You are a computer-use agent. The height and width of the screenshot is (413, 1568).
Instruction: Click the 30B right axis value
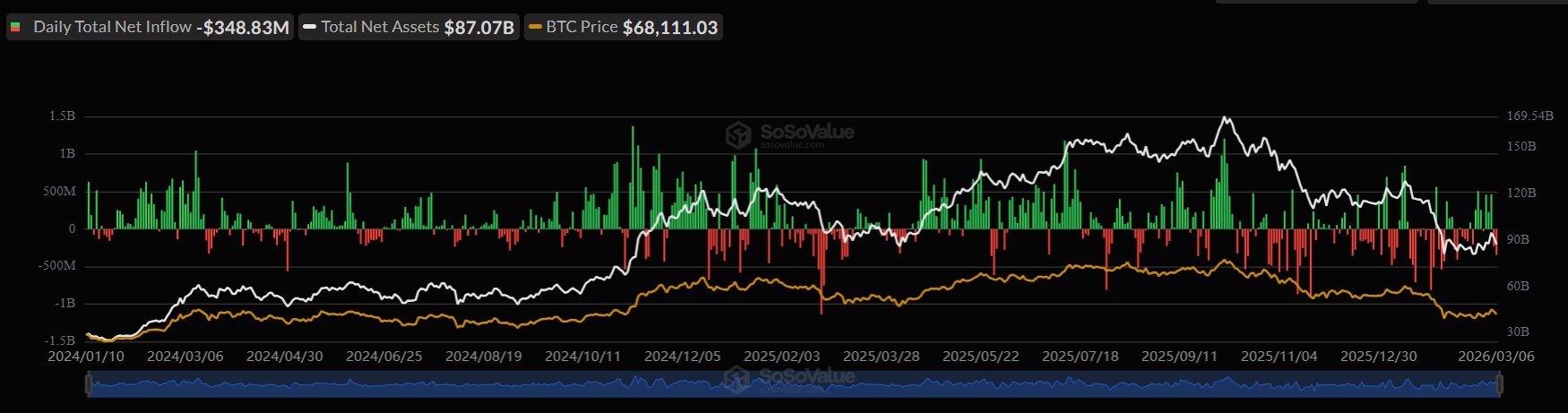click(1518, 332)
